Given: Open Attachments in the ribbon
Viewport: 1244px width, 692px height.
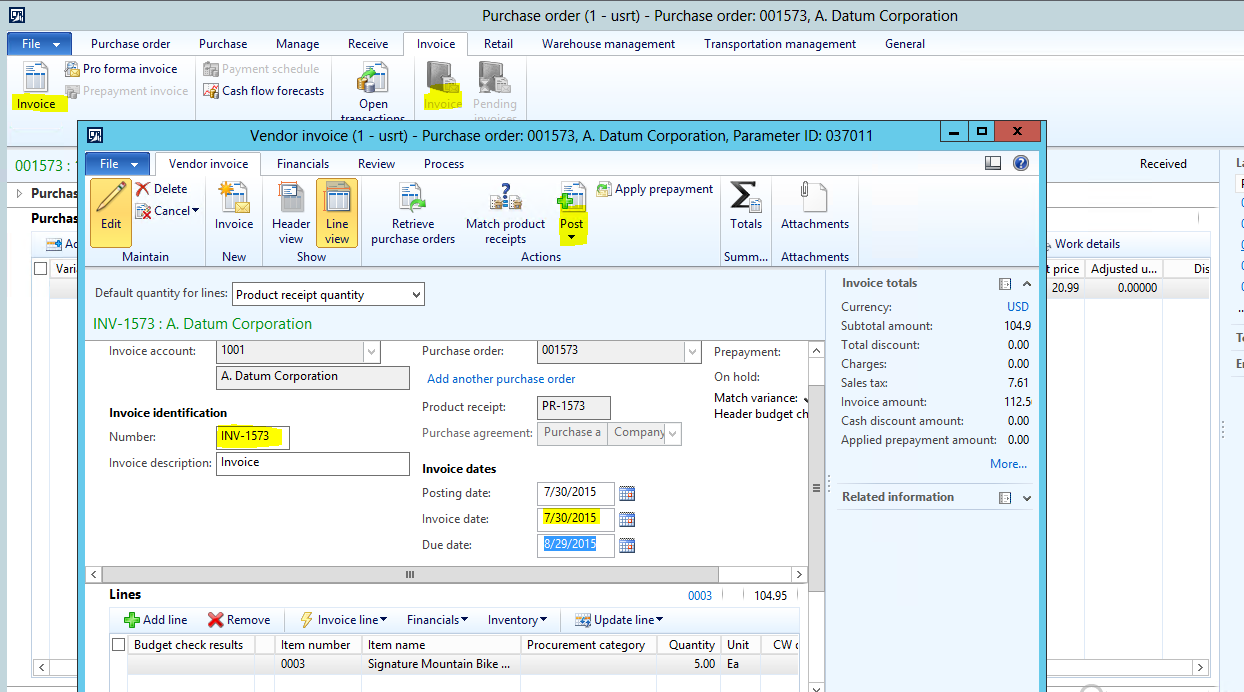Looking at the screenshot, I should [x=815, y=207].
